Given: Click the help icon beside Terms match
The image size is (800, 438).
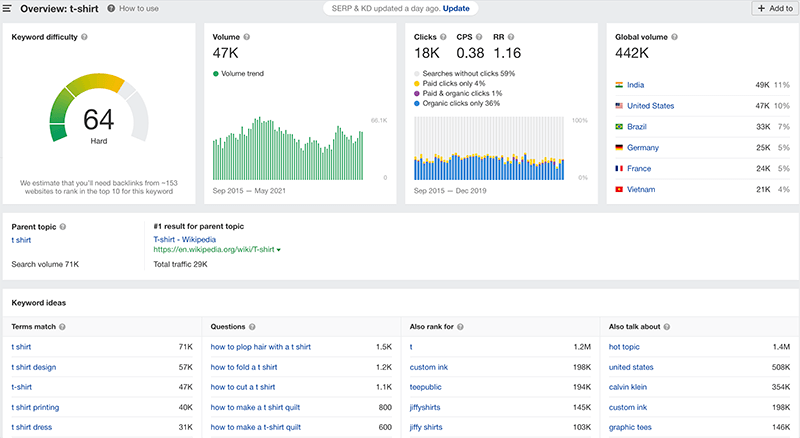Looking at the screenshot, I should coord(63,327).
